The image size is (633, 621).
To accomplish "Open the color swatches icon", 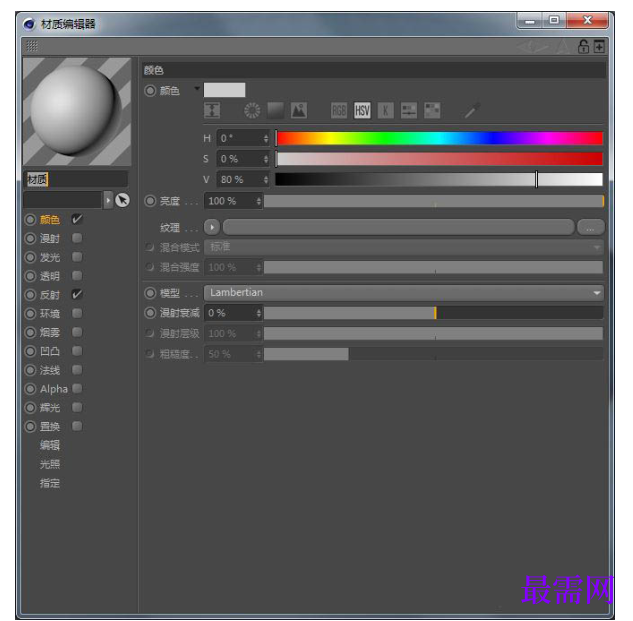I will pos(432,110).
